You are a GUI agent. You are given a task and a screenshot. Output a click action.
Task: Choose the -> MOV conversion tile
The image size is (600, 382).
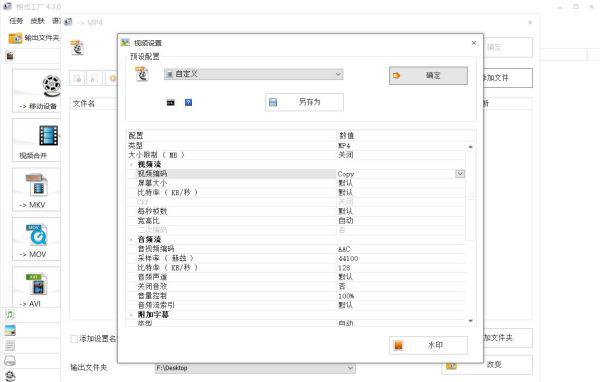coord(37,239)
